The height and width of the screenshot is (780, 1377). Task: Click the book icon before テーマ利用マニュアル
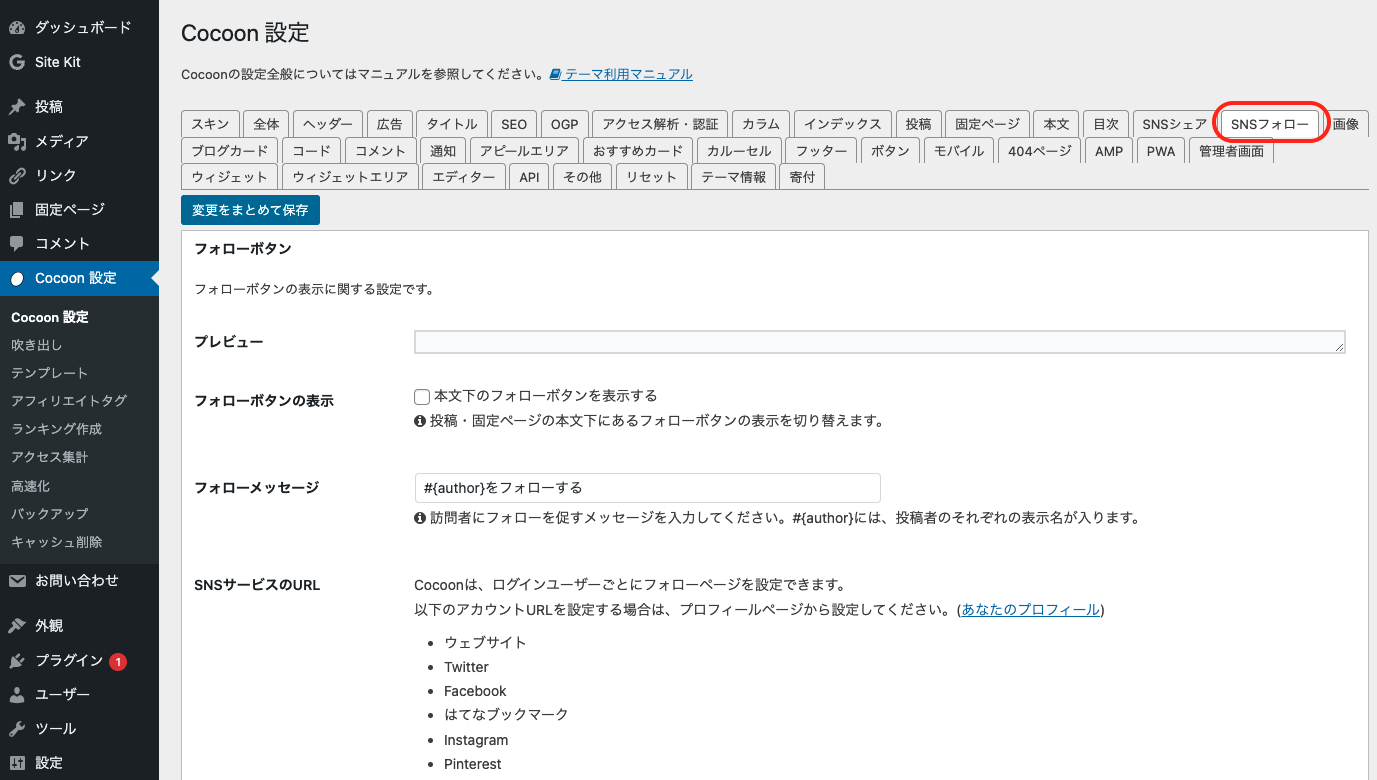tap(555, 74)
